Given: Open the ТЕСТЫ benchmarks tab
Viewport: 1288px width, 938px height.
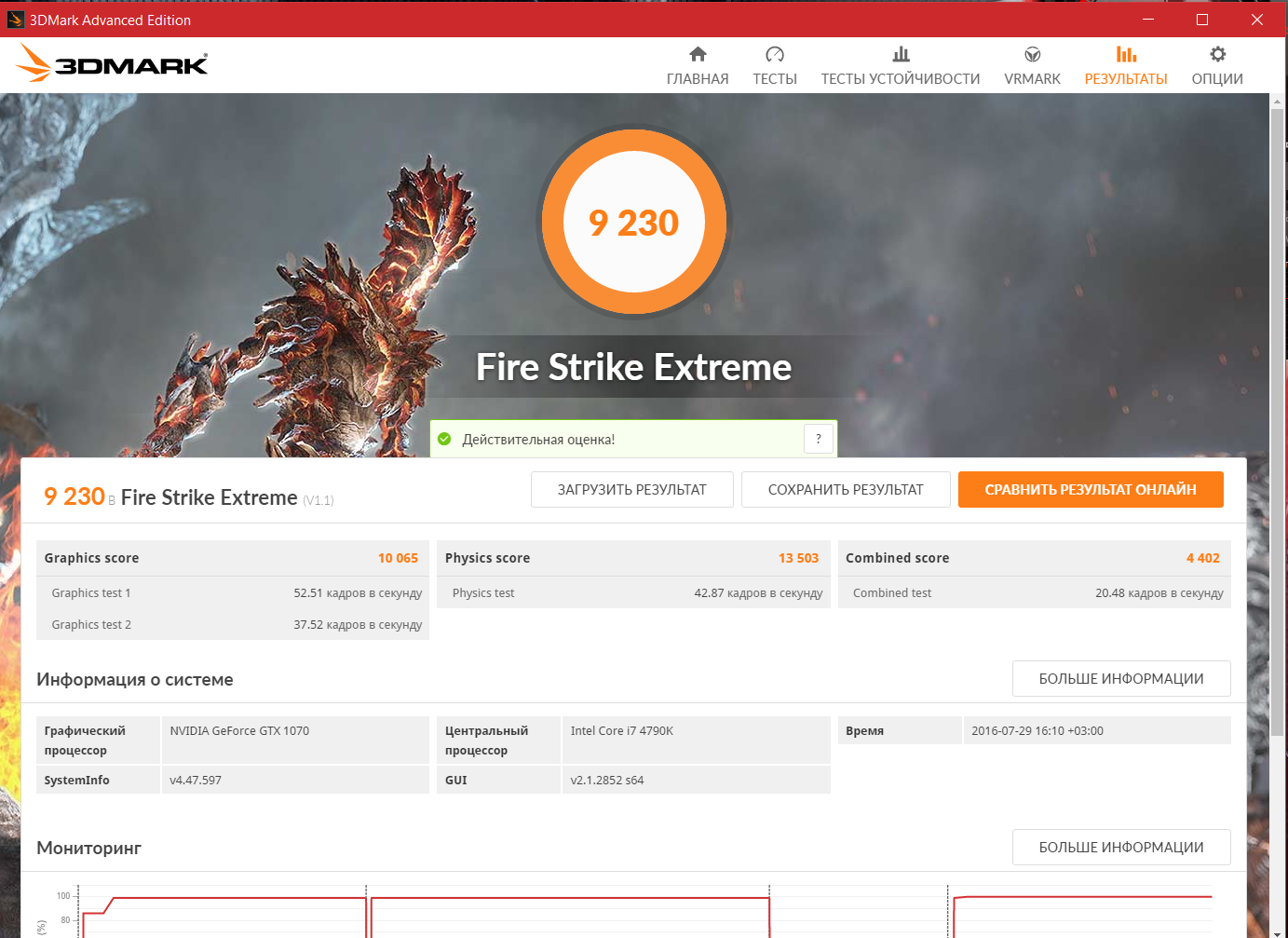Looking at the screenshot, I should pyautogui.click(x=775, y=66).
